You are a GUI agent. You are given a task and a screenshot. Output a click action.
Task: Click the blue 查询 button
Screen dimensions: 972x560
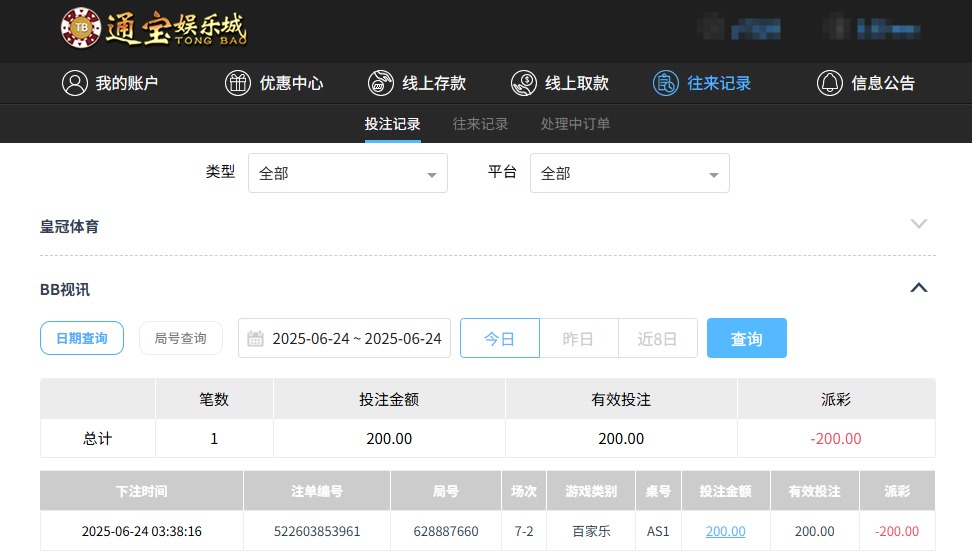tap(746, 338)
